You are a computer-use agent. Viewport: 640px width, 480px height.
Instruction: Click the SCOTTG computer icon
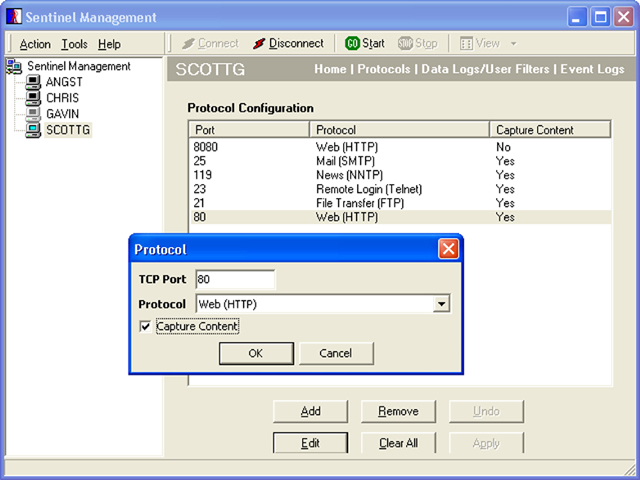(33, 130)
